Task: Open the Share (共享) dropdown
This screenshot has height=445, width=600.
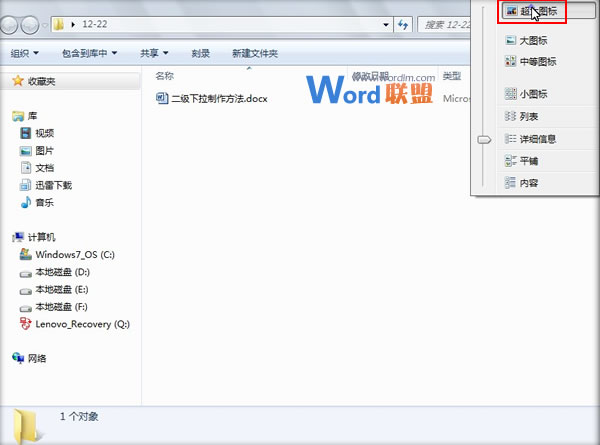Action: tap(154, 53)
